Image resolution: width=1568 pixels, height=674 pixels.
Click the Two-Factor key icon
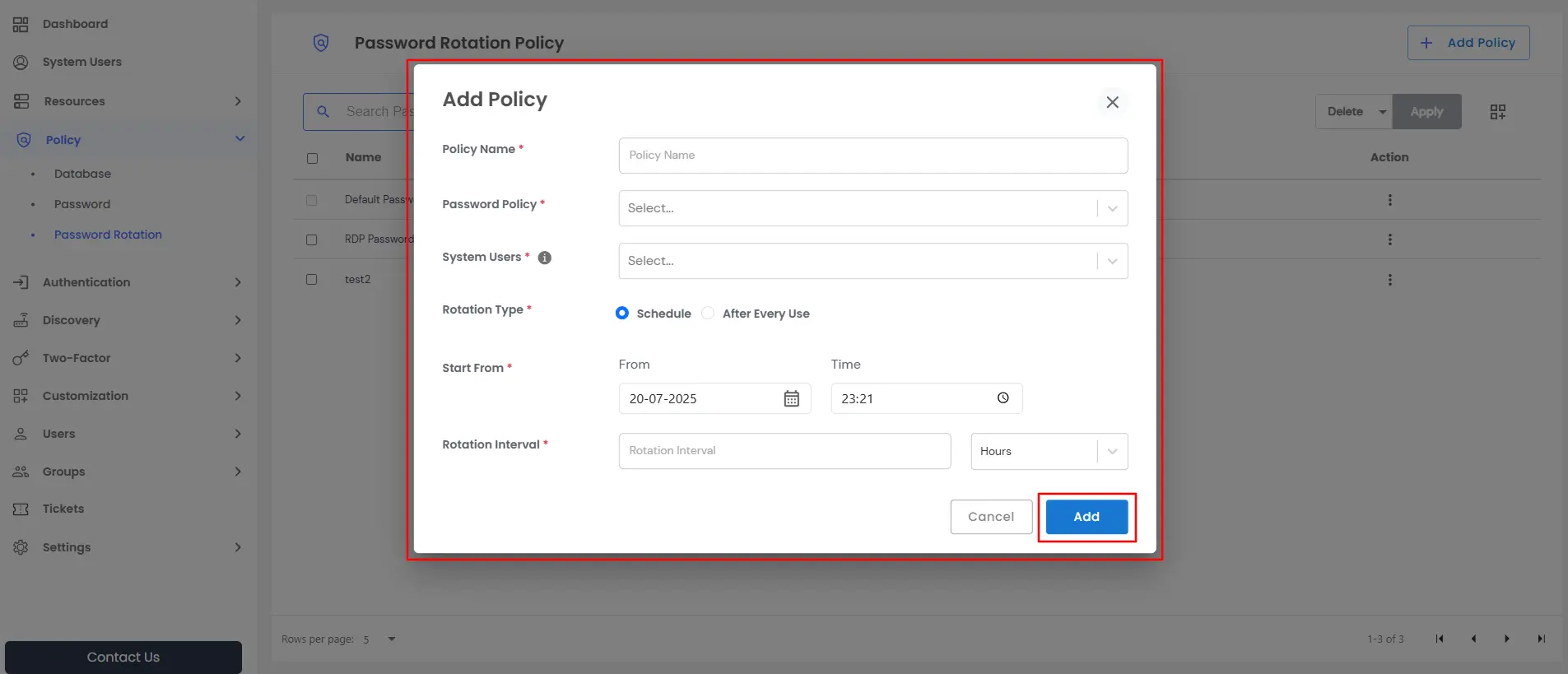(21, 358)
